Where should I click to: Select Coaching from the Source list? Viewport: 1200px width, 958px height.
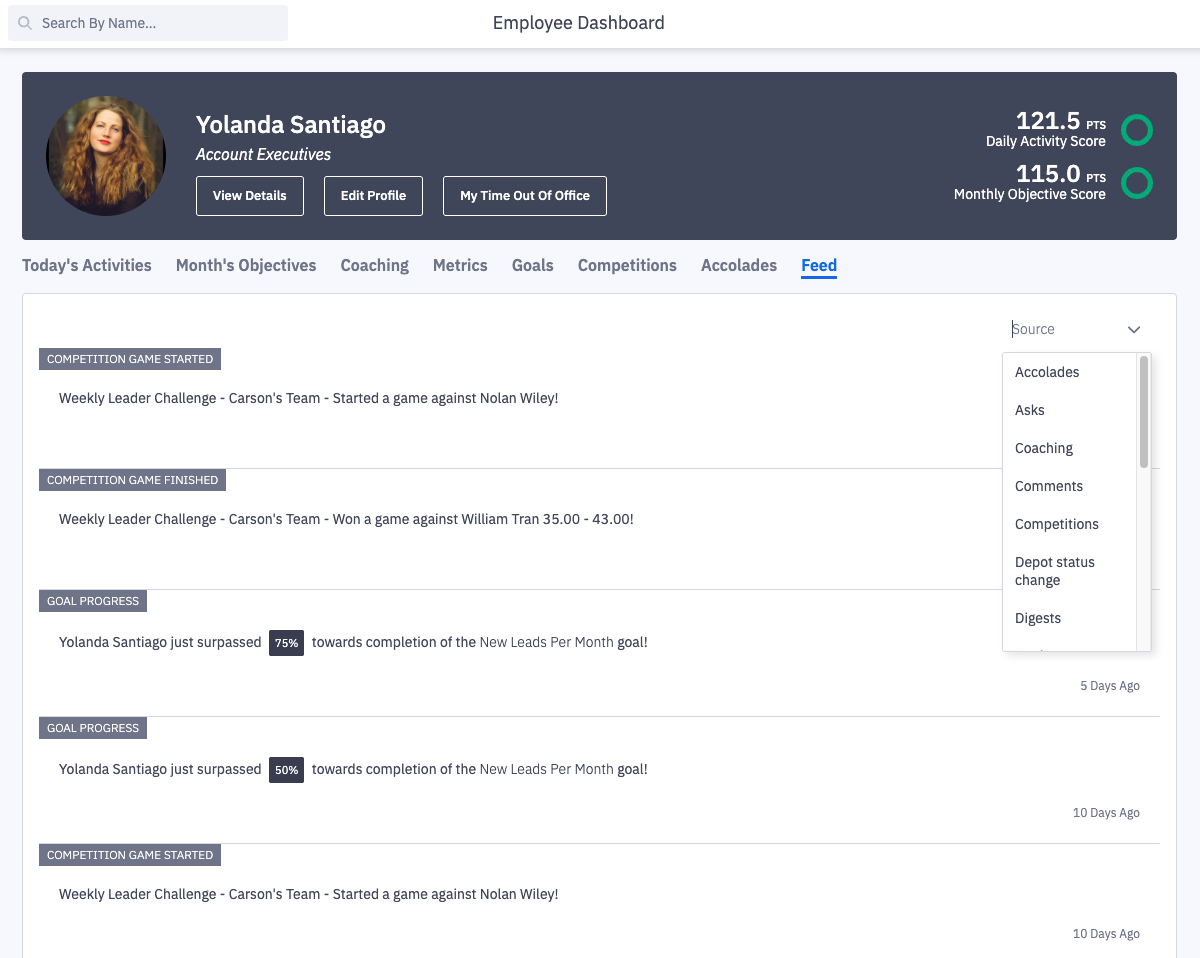tap(1043, 447)
